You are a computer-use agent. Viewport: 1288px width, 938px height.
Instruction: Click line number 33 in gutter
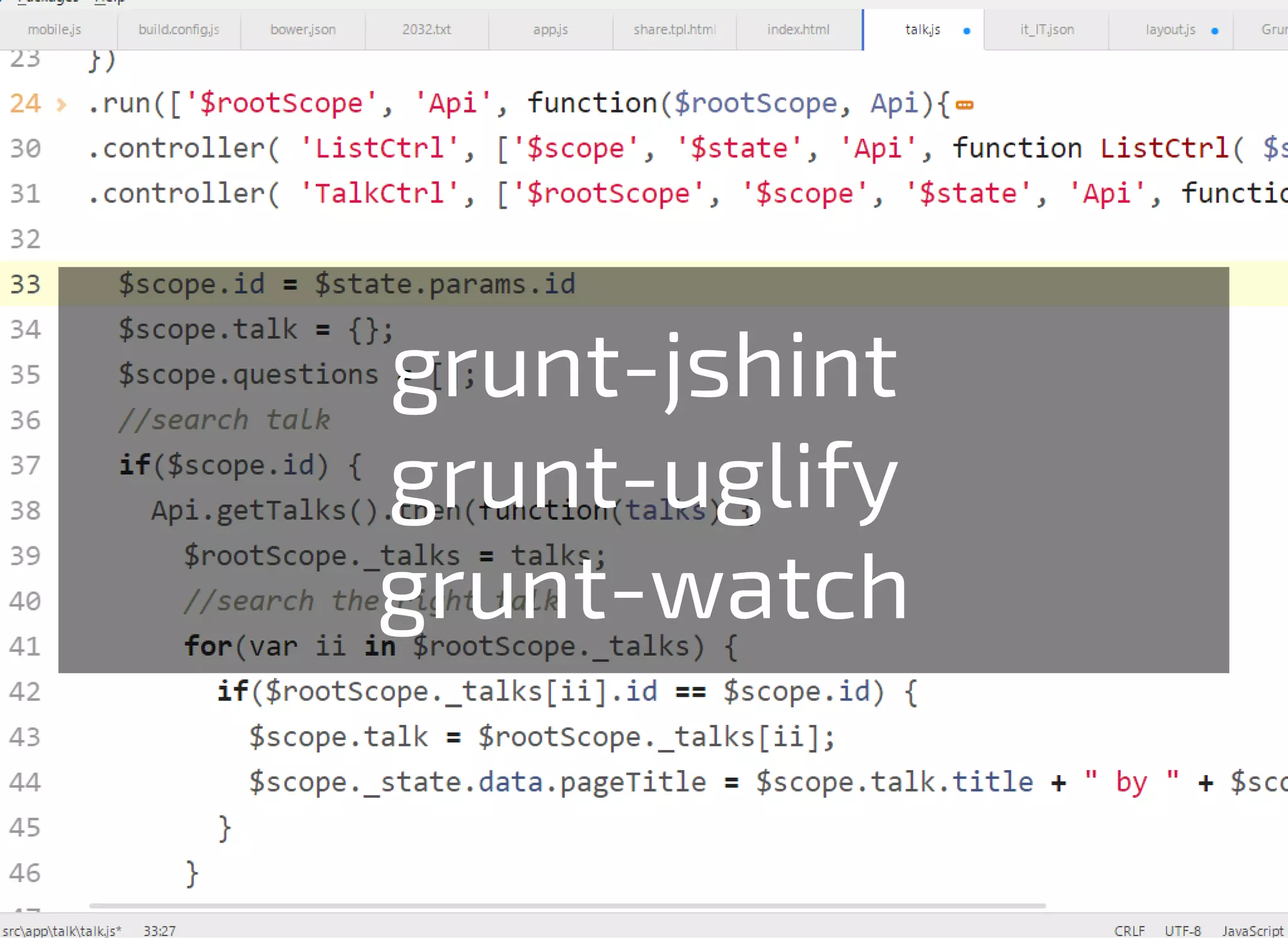click(25, 284)
